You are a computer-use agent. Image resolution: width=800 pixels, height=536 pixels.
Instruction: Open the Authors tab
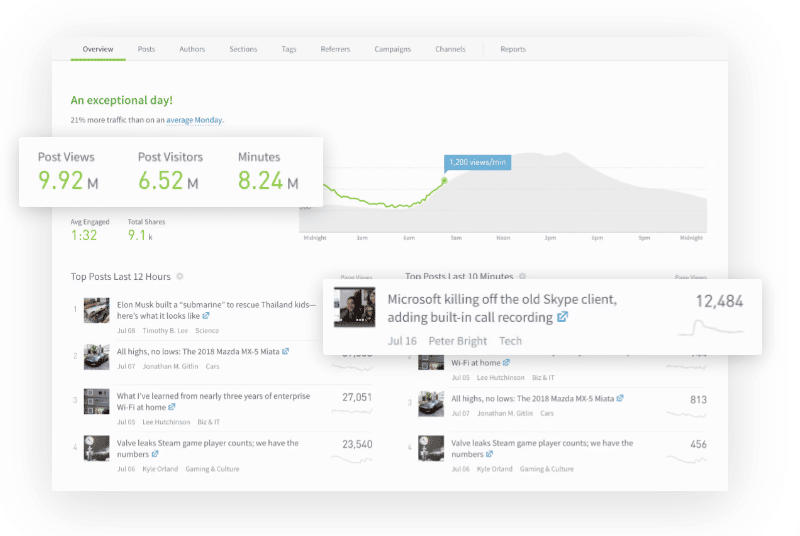(192, 49)
